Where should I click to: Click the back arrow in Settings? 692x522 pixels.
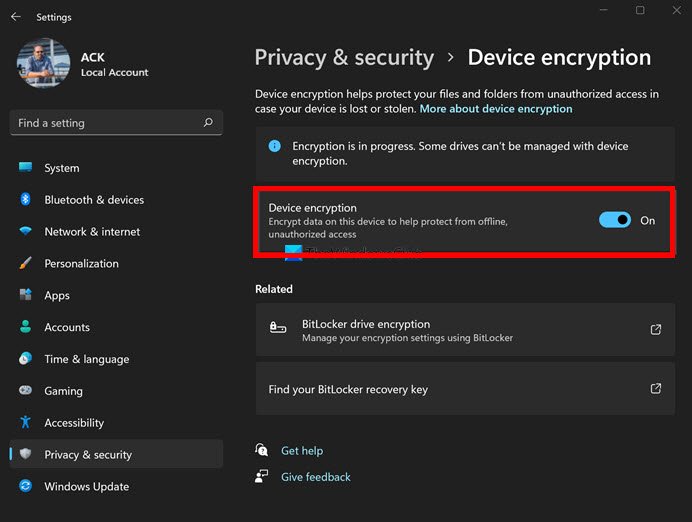(x=15, y=17)
